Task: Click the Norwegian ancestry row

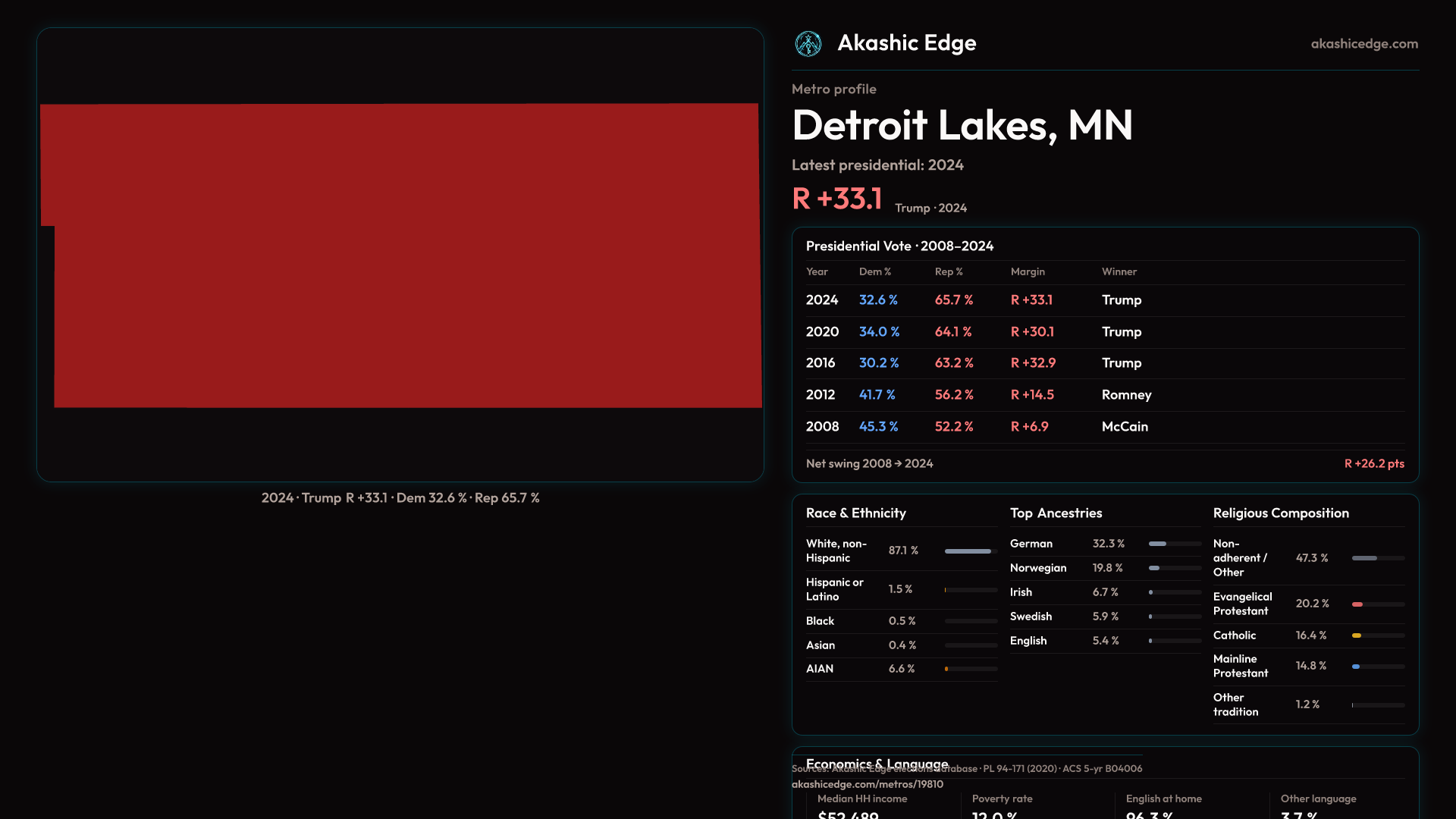Action: point(1104,568)
